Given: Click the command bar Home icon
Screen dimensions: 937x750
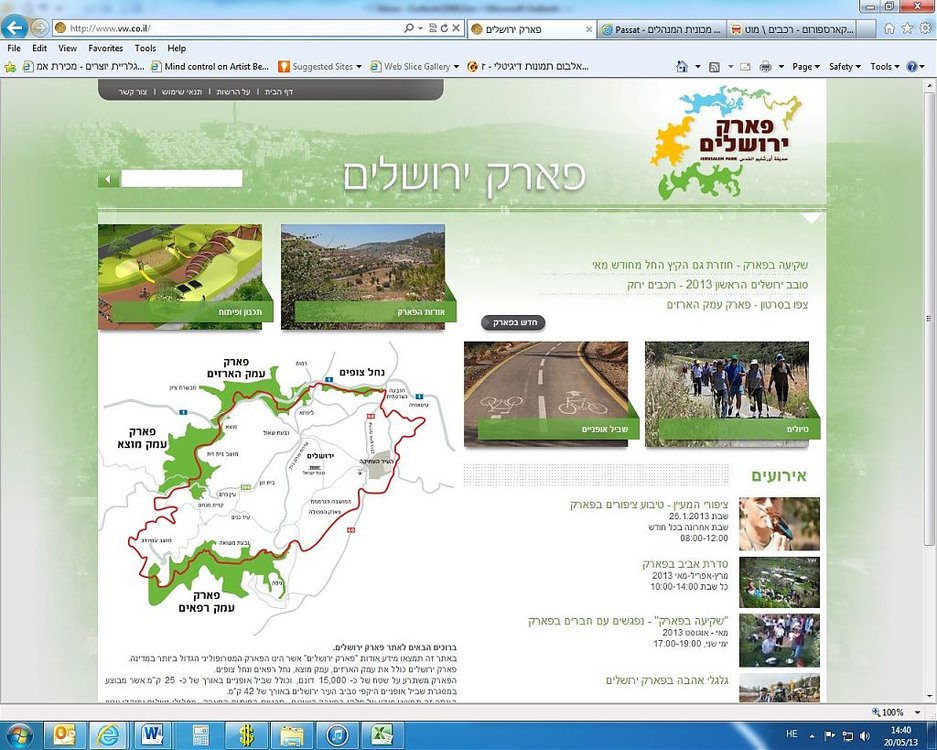Looking at the screenshot, I should coord(682,67).
